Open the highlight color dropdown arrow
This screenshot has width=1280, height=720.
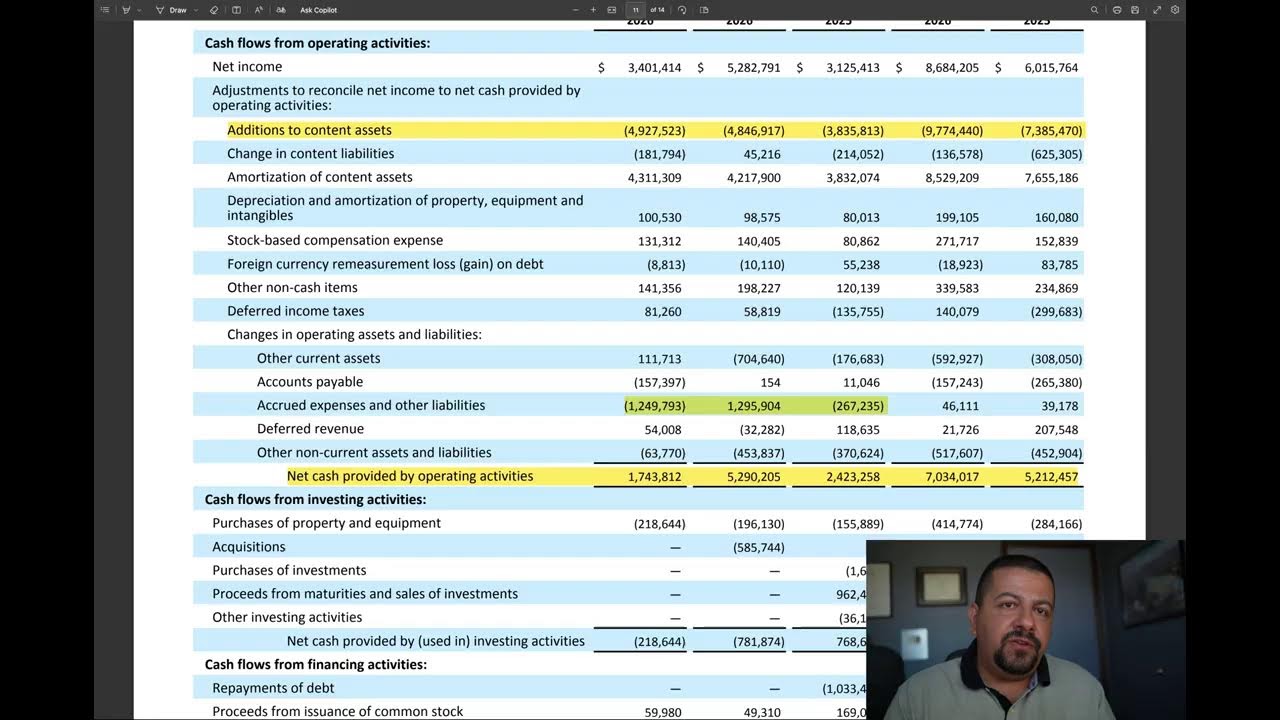[x=140, y=10]
